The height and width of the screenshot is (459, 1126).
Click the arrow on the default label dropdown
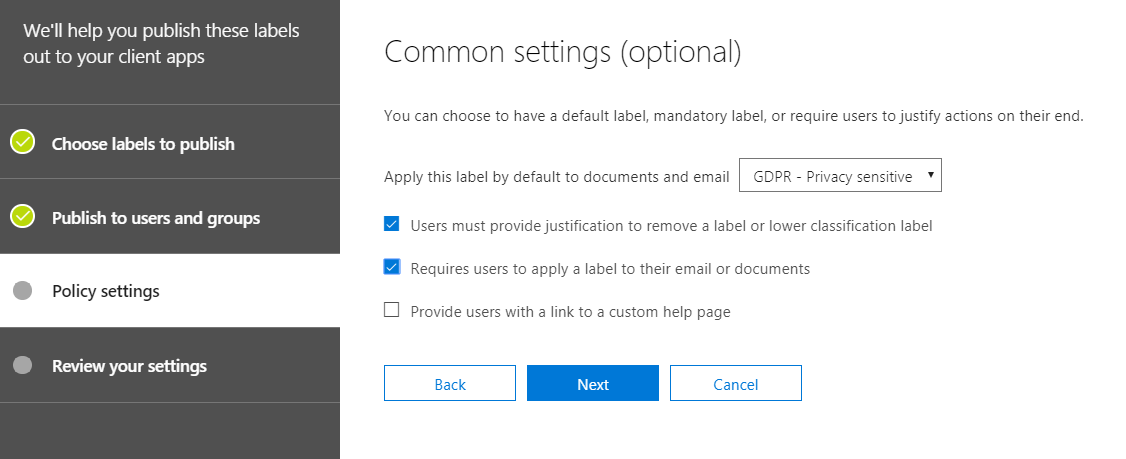point(931,176)
